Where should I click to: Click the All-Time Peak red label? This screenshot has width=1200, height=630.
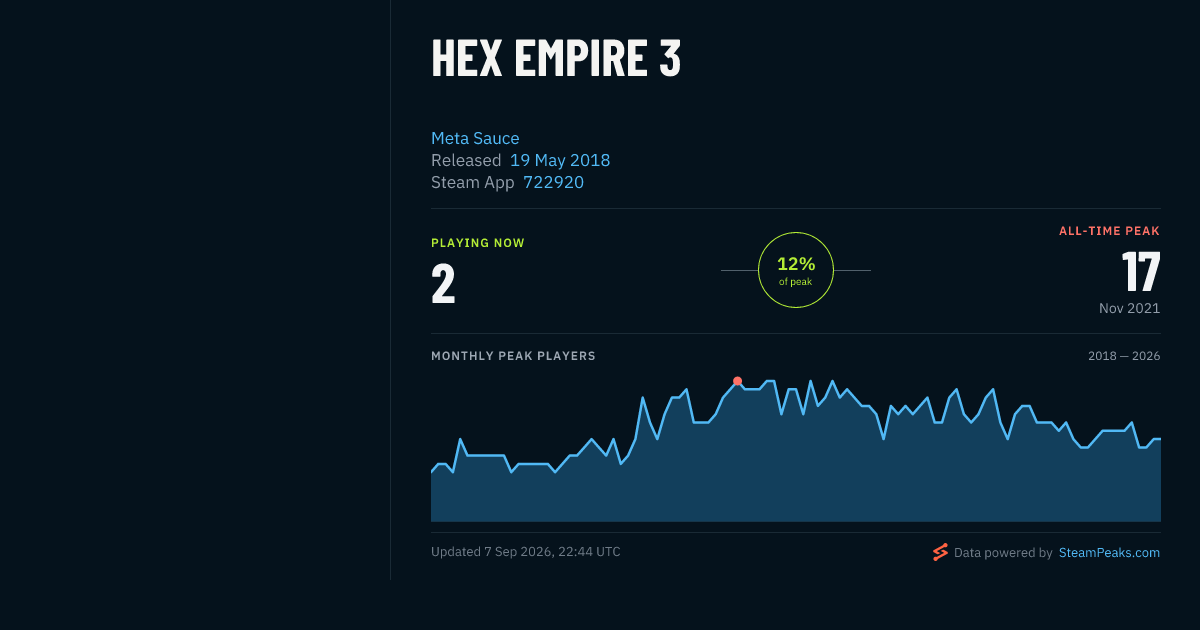[1110, 231]
